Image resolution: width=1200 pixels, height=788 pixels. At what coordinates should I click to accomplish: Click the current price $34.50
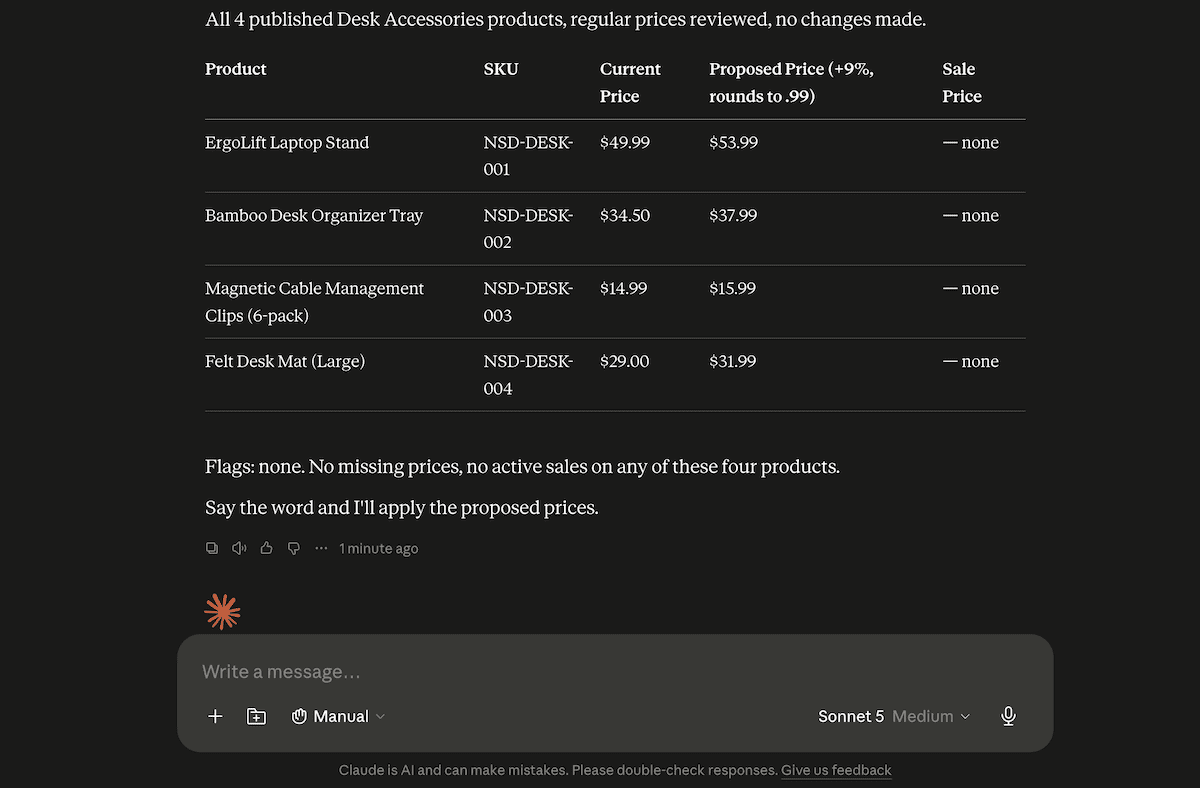625,215
